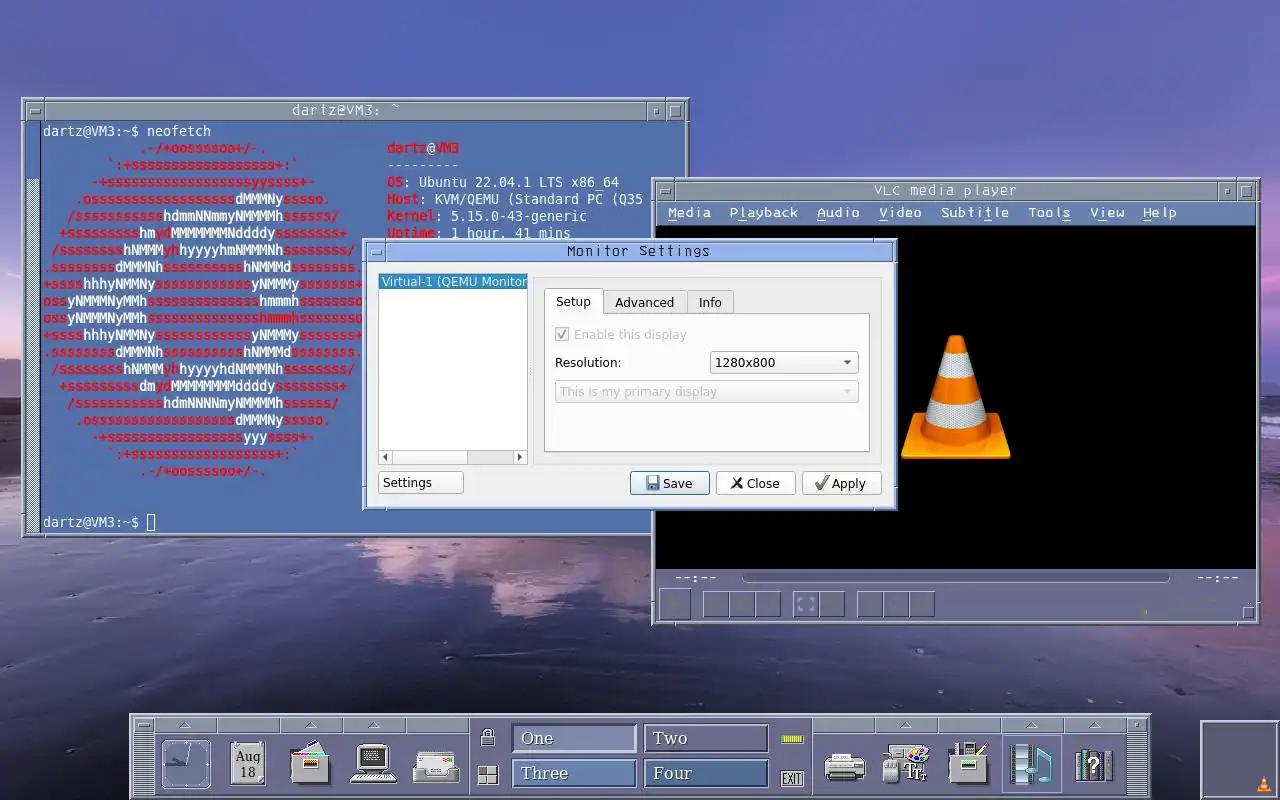1280x800 pixels.
Task: Expand the subpanel arrow above the file manager
Action: tap(310, 725)
